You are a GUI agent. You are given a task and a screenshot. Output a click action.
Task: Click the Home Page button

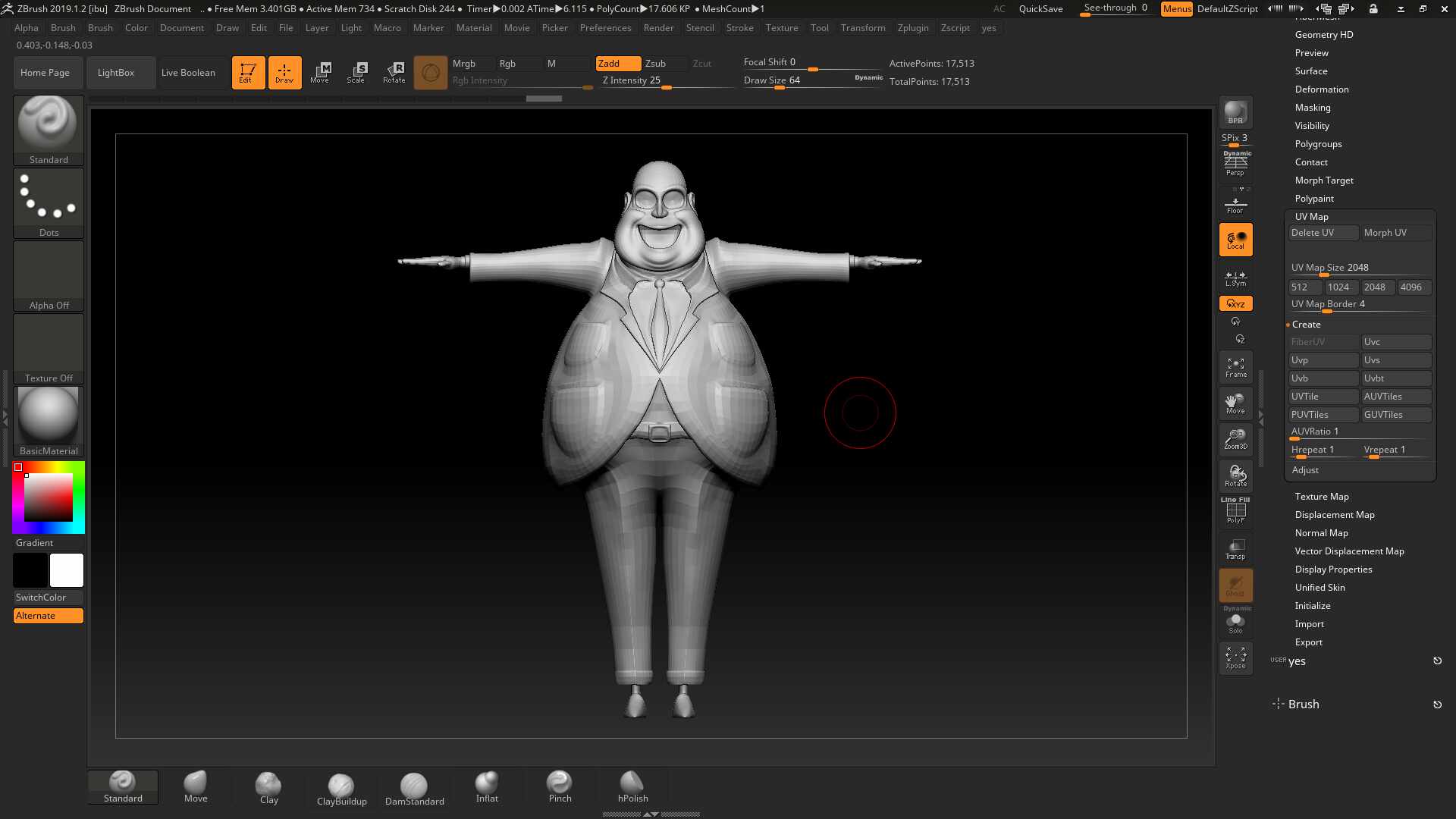click(x=49, y=73)
